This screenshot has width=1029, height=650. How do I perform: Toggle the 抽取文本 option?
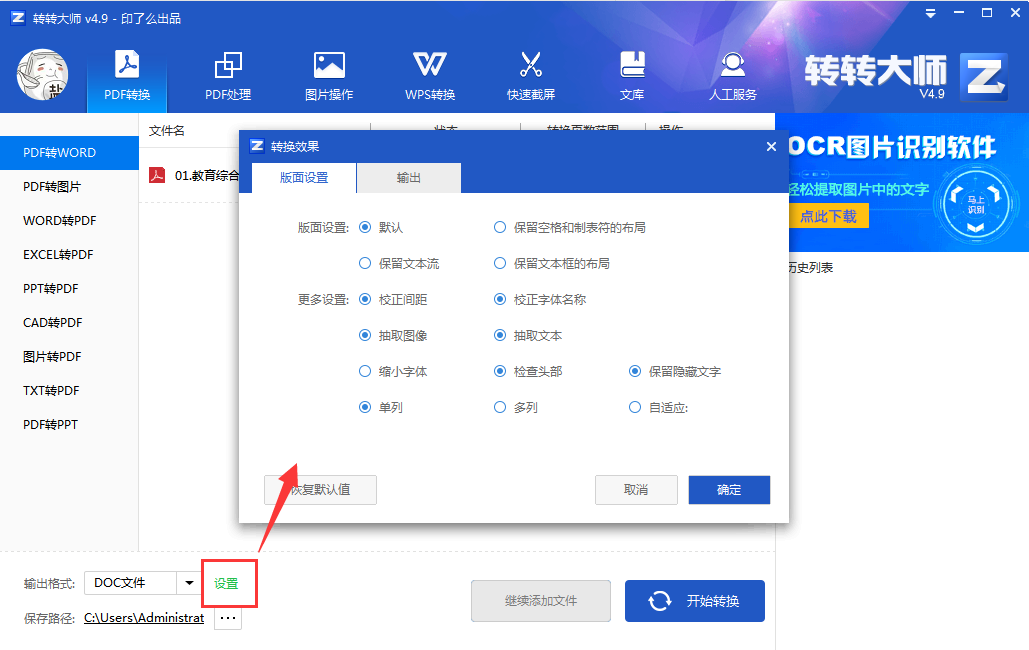[x=500, y=336]
